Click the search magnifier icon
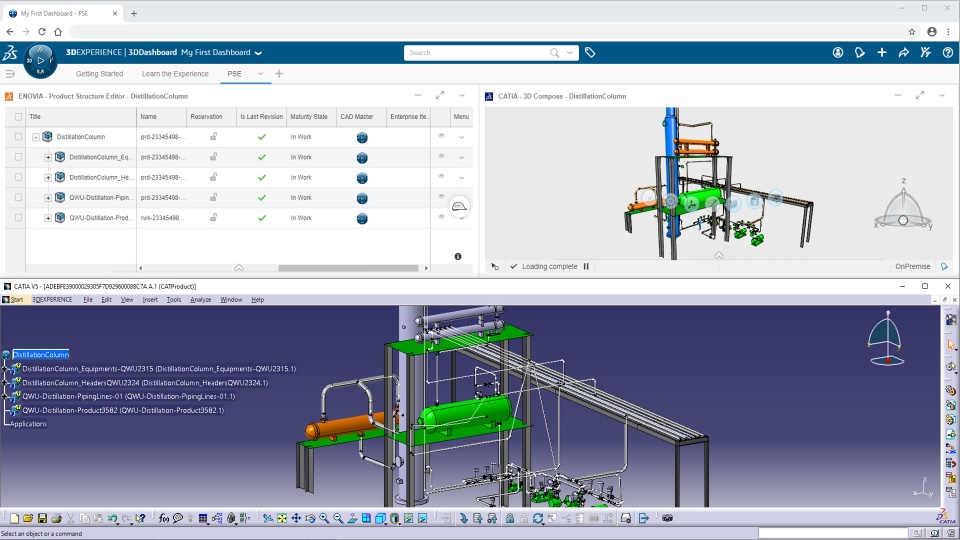 555,53
